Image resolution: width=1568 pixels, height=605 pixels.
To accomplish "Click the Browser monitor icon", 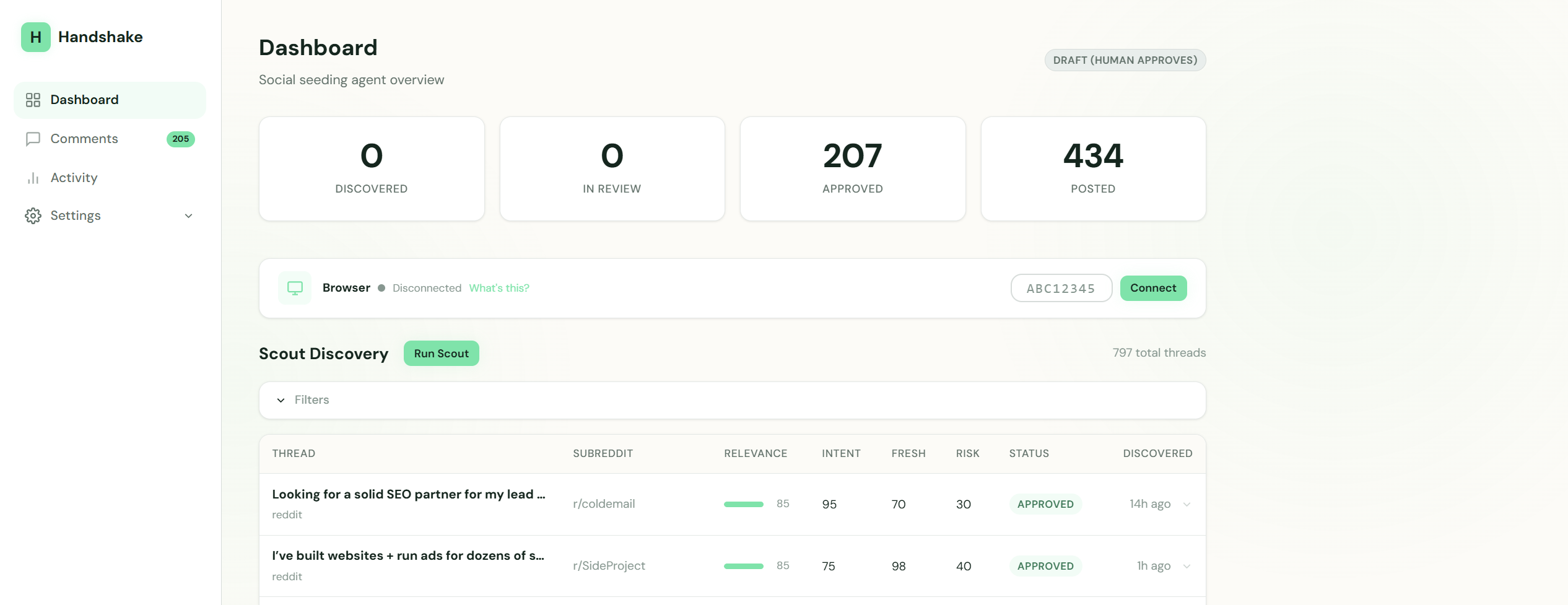I will pos(295,287).
